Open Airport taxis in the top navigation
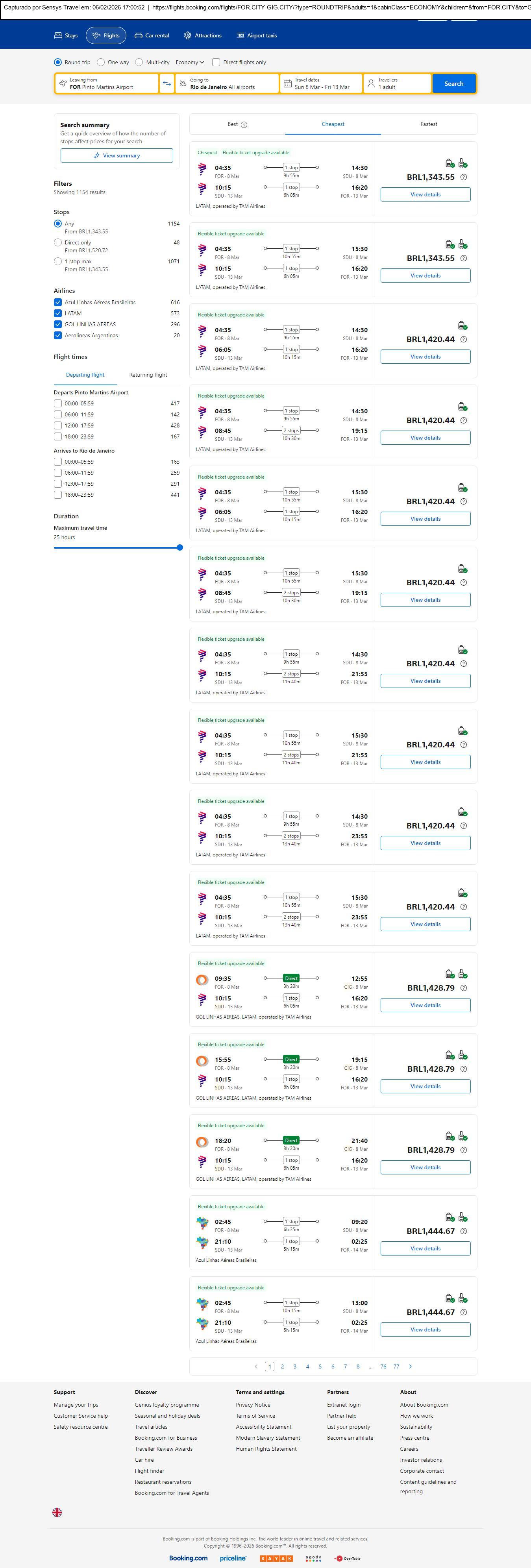Viewport: 531px width, 1568px height. (256, 36)
